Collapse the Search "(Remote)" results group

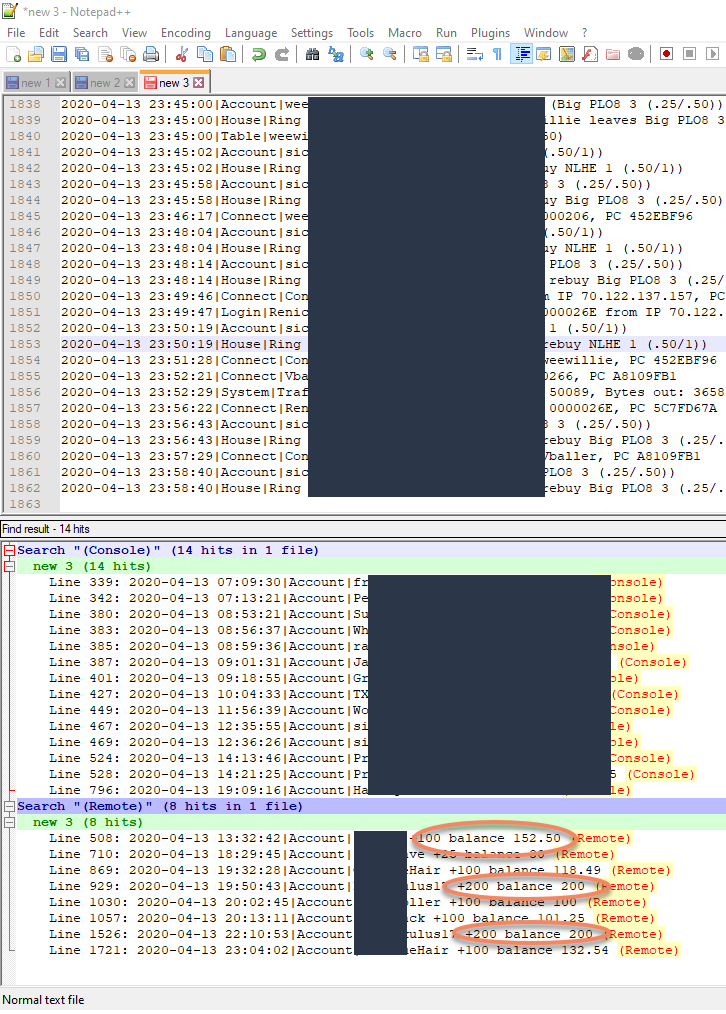click(x=9, y=806)
